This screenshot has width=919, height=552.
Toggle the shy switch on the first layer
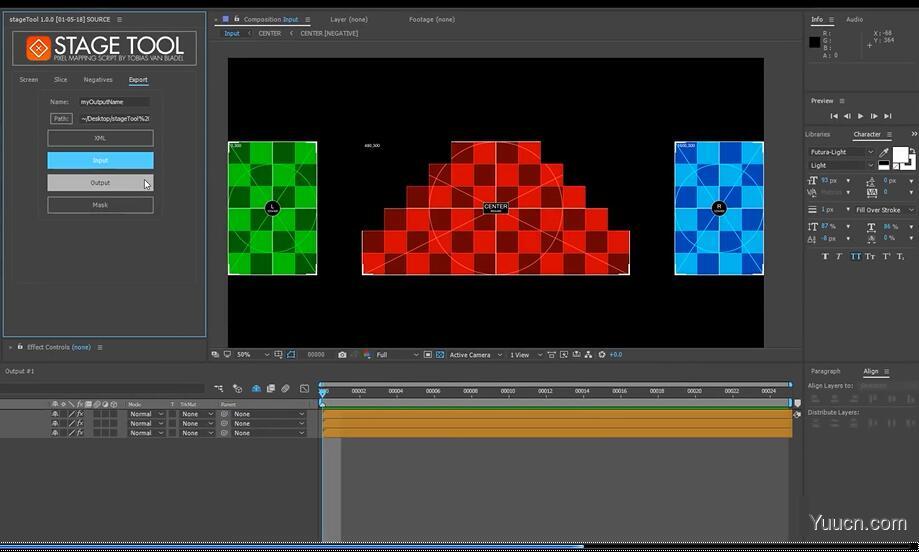click(55, 414)
